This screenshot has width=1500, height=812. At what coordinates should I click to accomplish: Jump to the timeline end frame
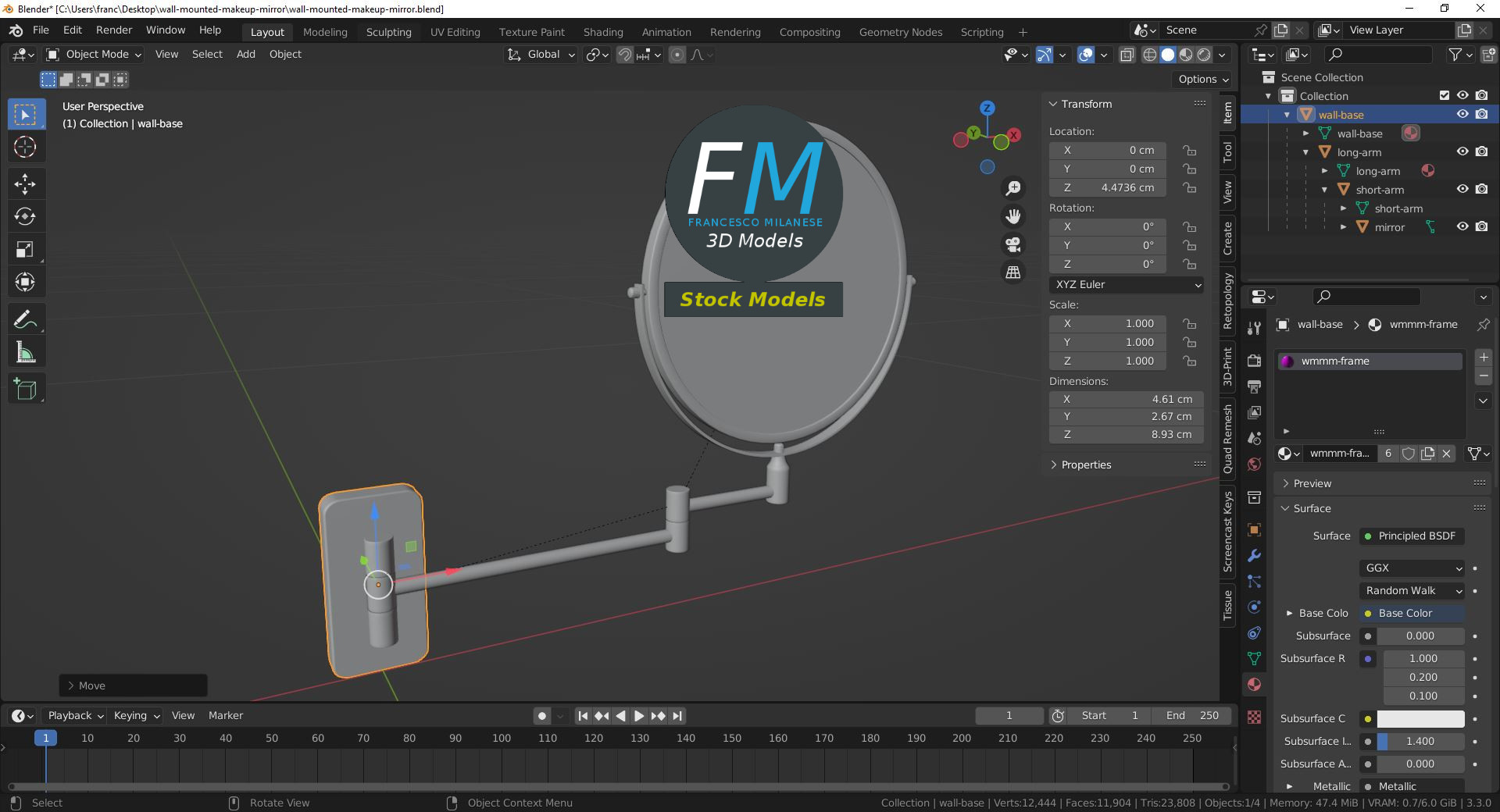point(677,716)
